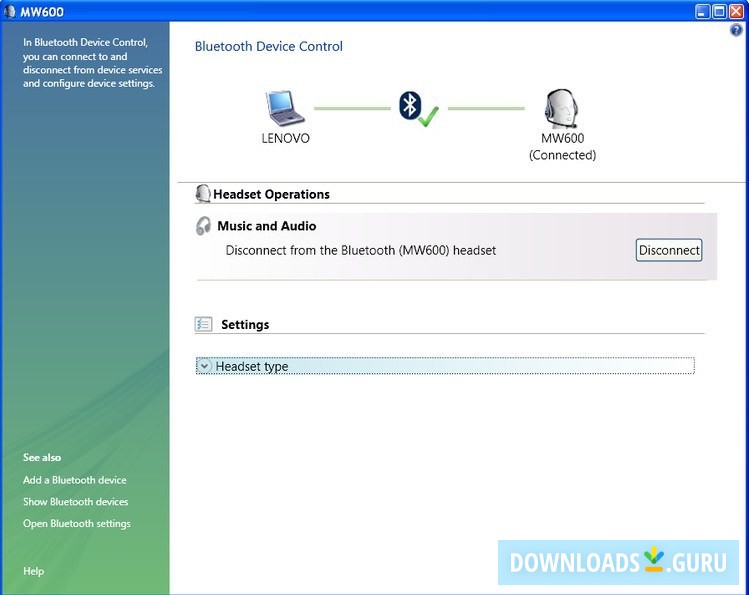Click the MW600 (Connected) label
This screenshot has height=595, width=749.
click(562, 147)
